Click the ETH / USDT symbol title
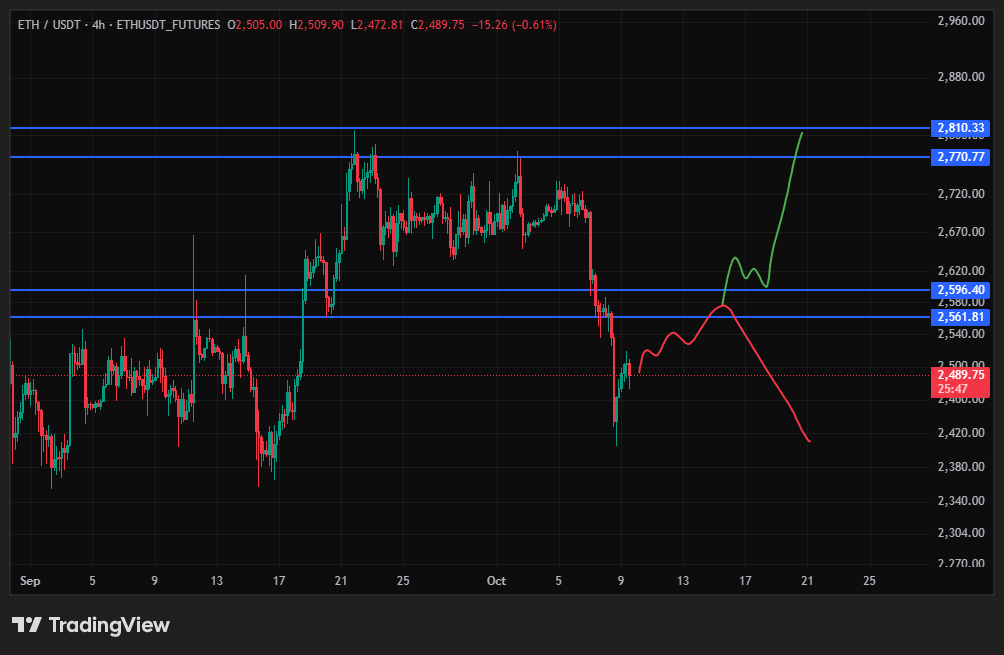 pos(49,25)
